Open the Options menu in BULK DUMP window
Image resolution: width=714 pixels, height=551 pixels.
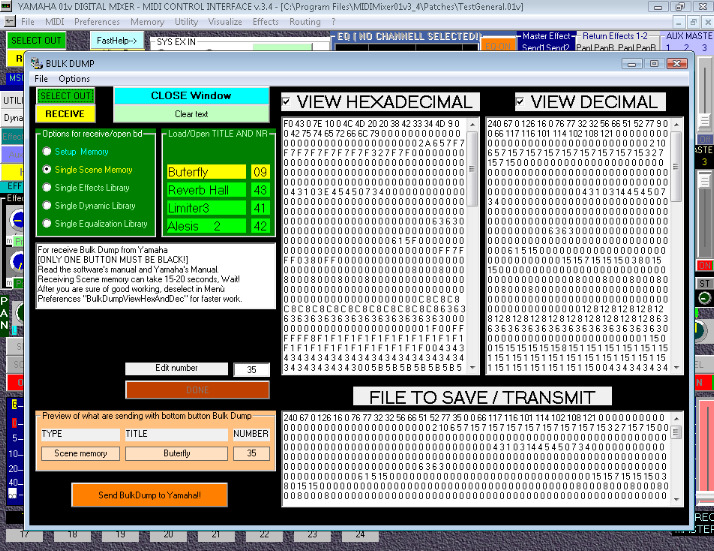tap(74, 79)
